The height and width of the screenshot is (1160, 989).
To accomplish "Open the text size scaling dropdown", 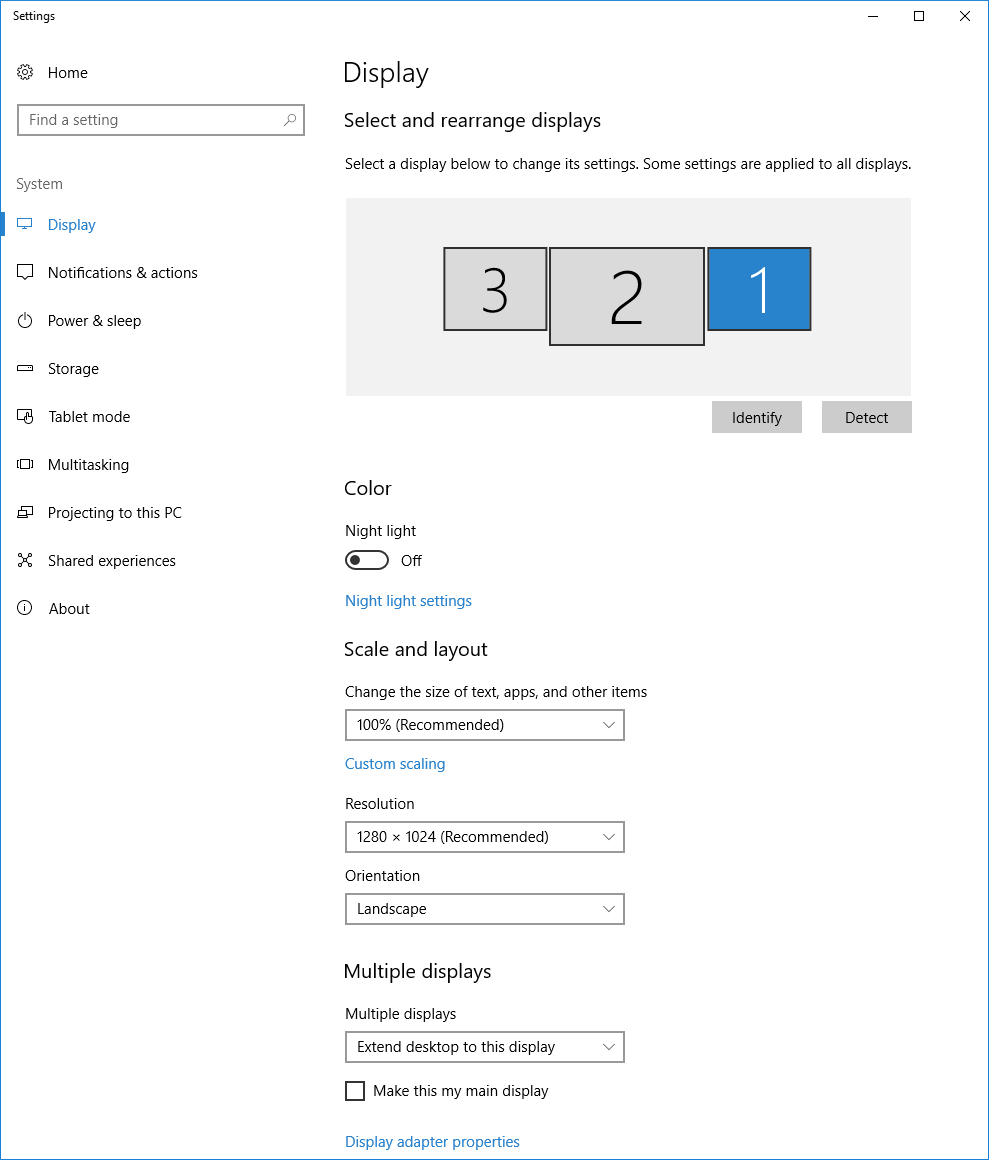I will [485, 725].
